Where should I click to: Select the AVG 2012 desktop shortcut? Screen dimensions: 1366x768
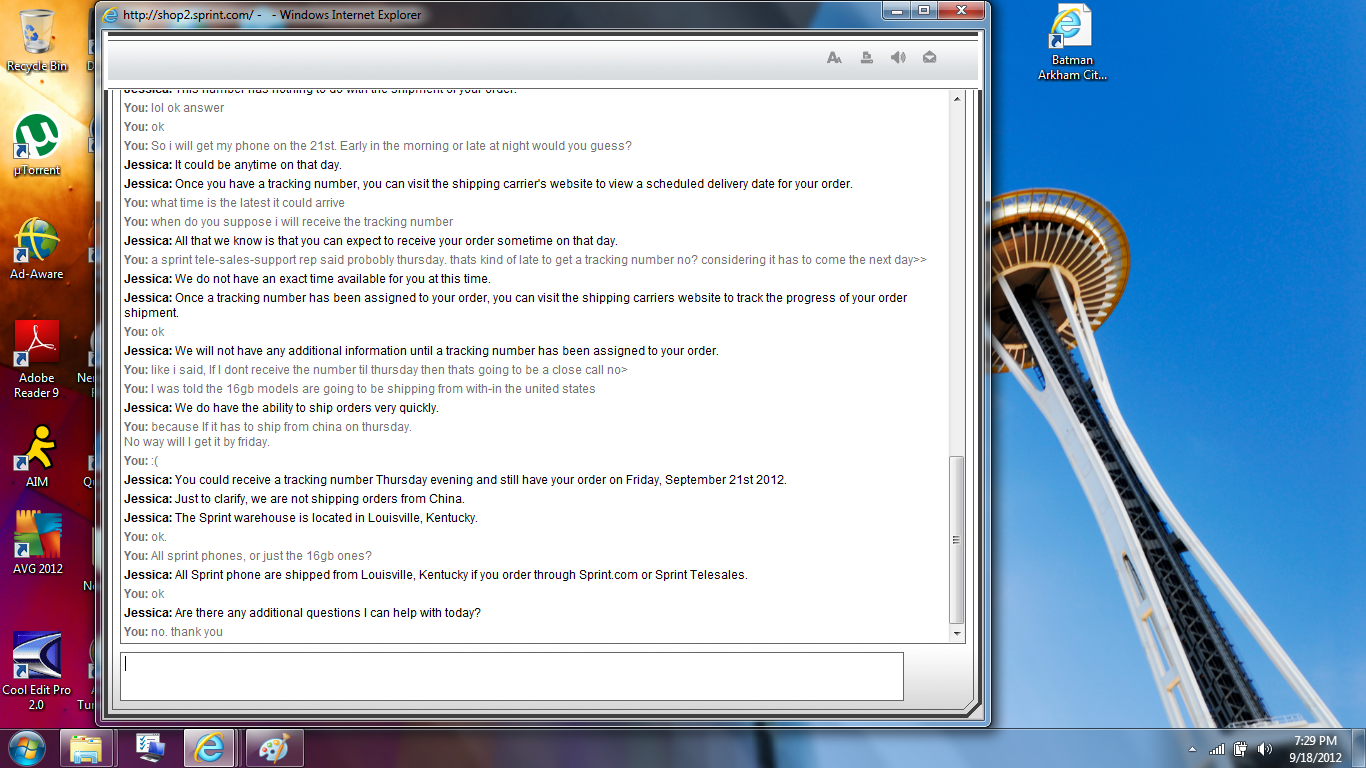[37, 543]
